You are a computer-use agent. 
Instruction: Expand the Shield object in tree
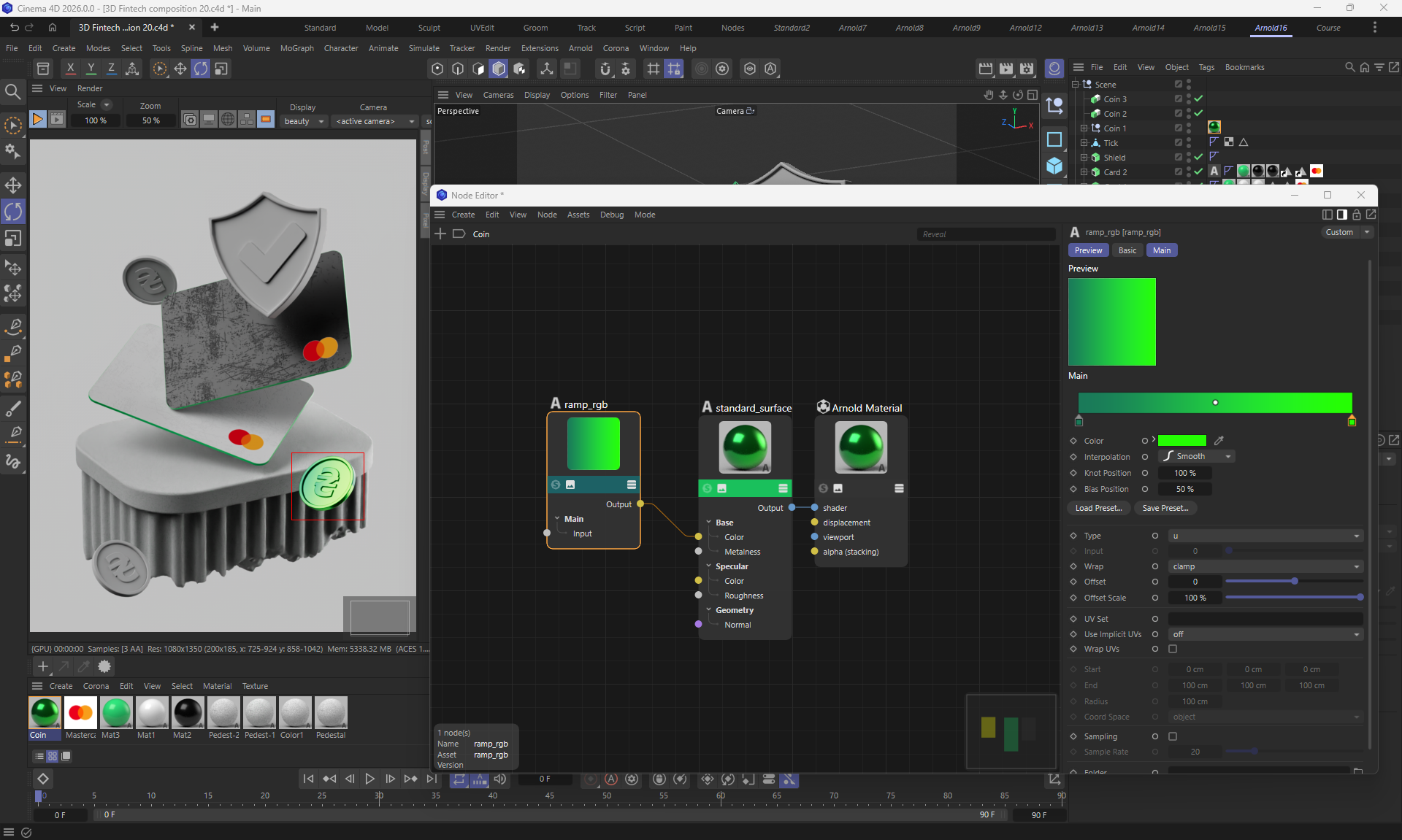(1084, 157)
